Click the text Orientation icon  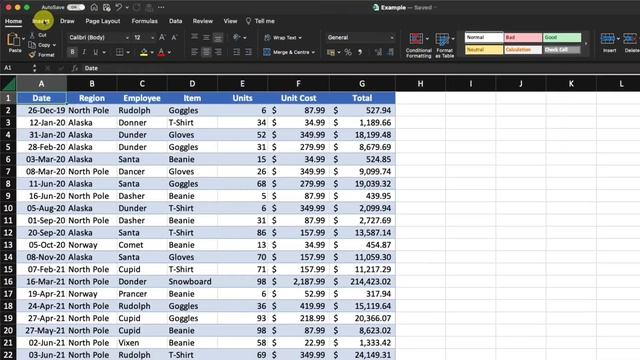click(237, 37)
